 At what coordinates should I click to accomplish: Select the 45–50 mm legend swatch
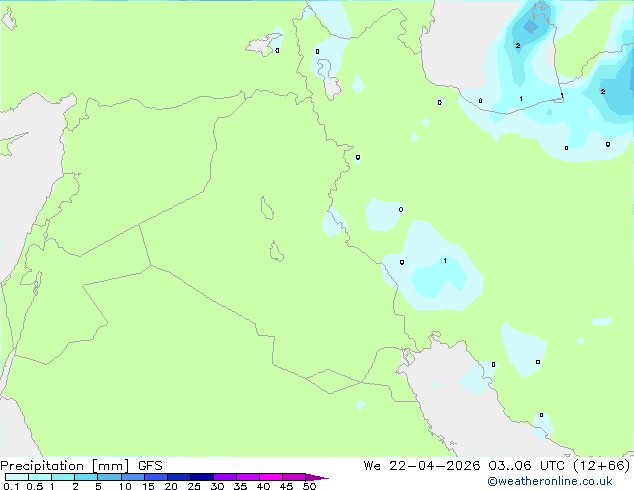pos(294,477)
